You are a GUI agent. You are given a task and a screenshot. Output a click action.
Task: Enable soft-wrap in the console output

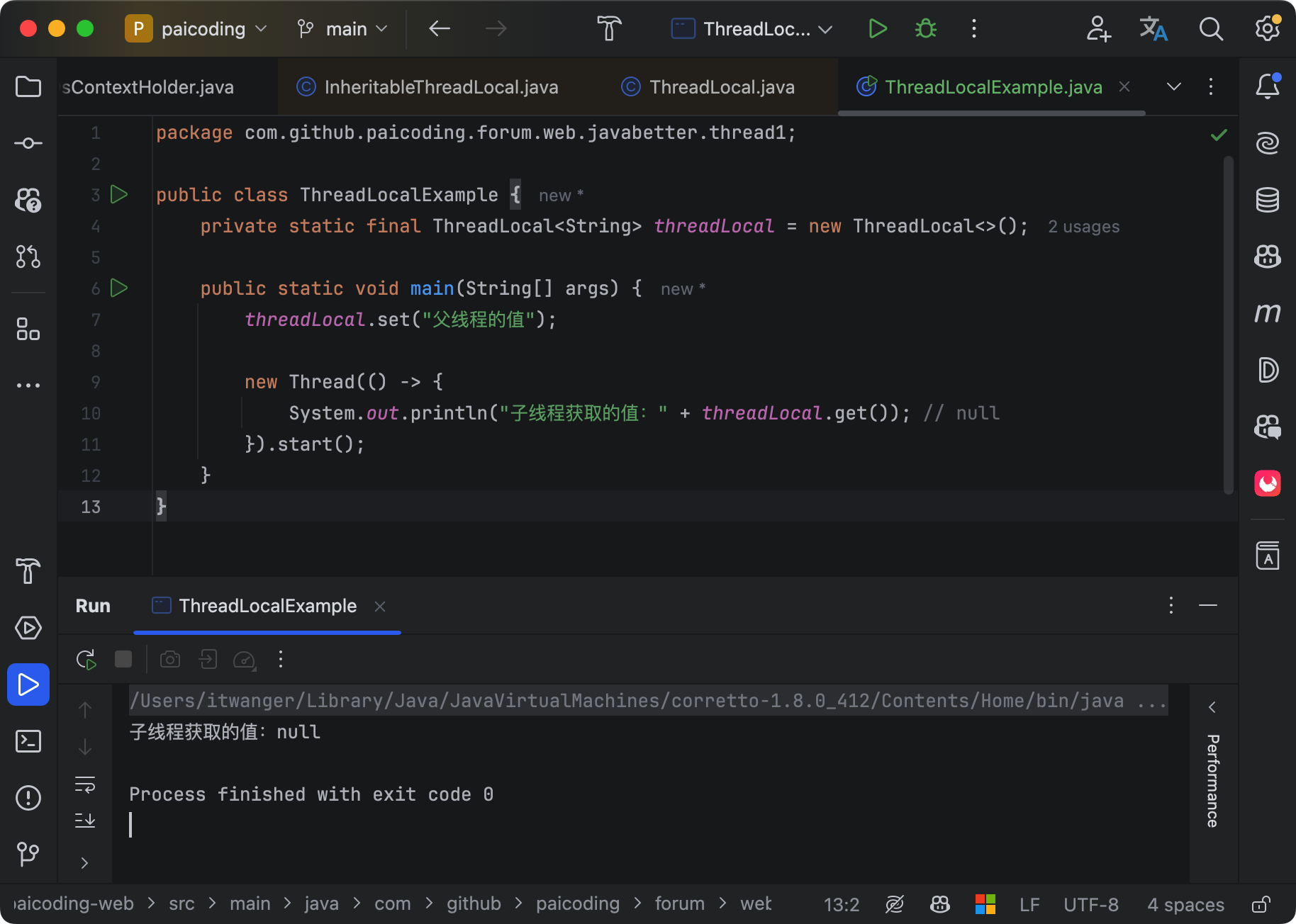pos(84,784)
